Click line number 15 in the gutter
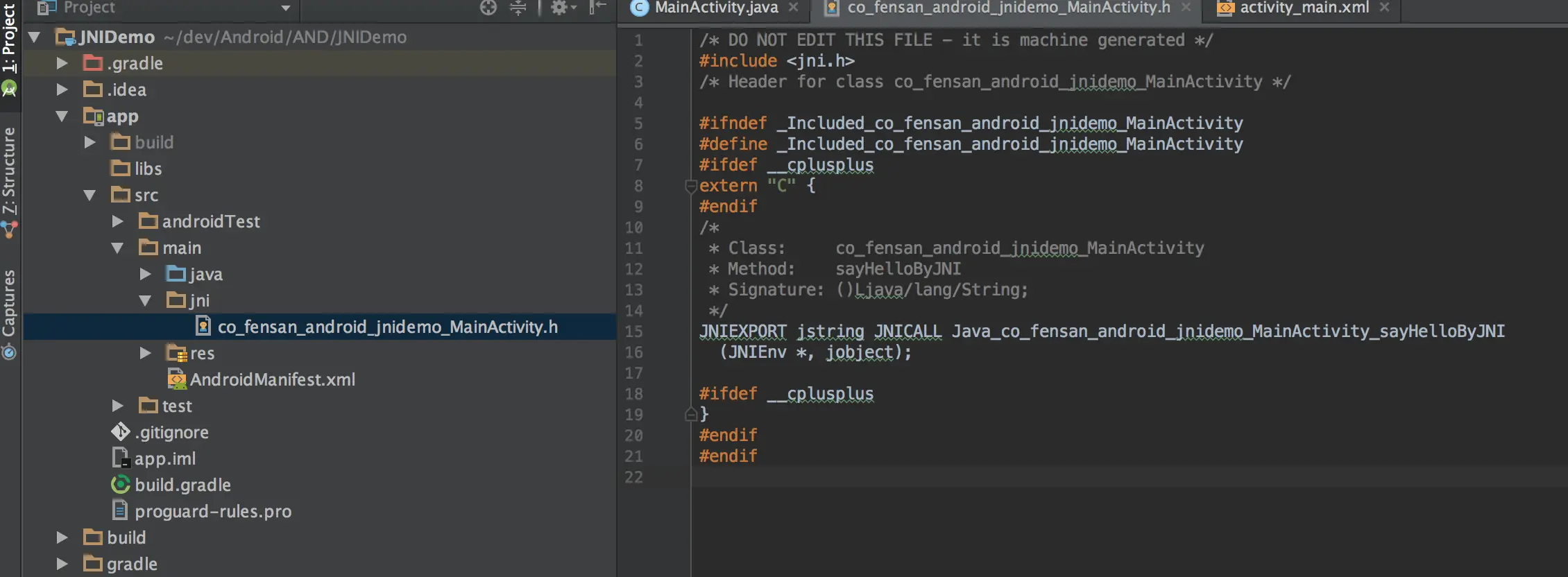 point(633,331)
